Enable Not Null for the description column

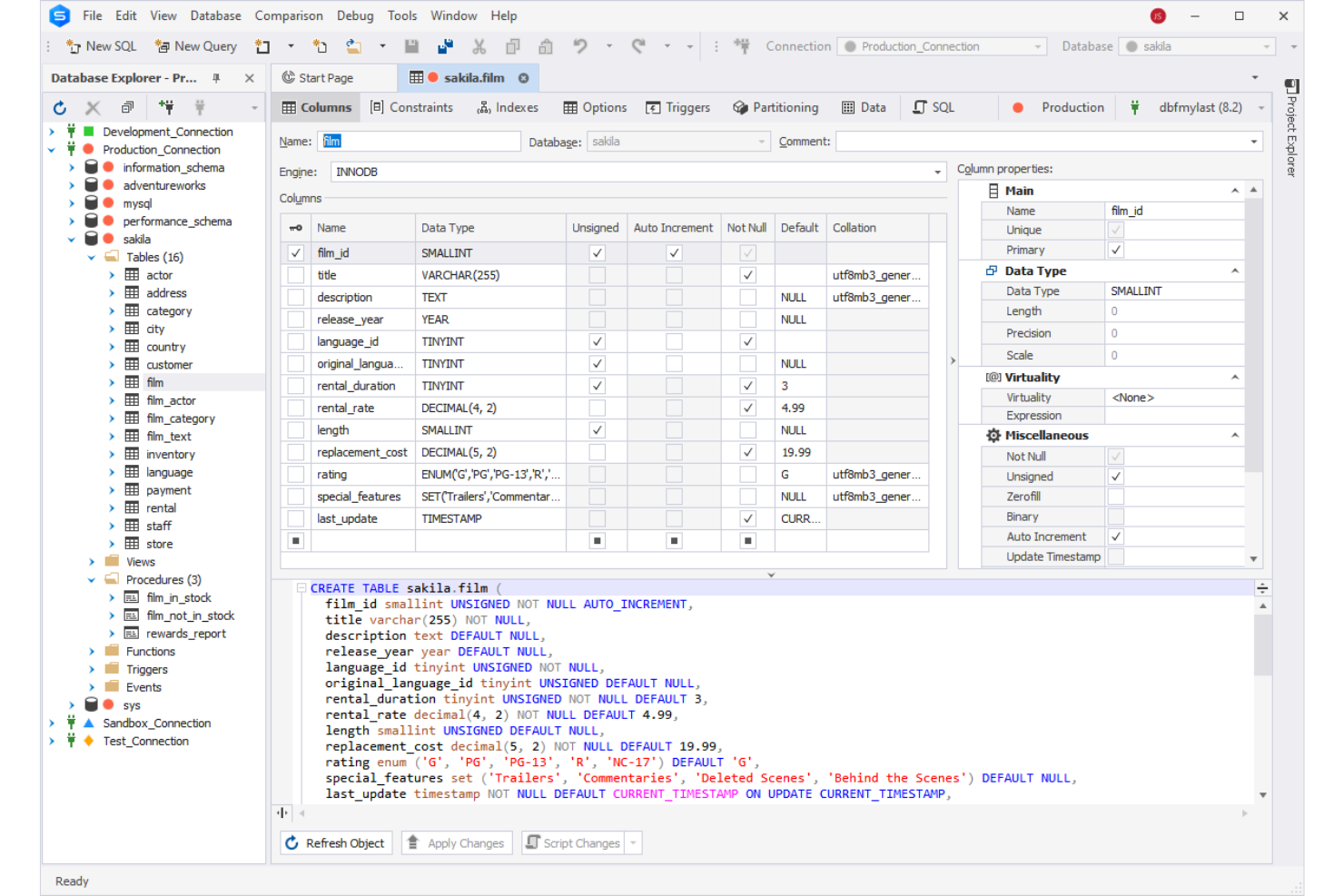point(746,297)
